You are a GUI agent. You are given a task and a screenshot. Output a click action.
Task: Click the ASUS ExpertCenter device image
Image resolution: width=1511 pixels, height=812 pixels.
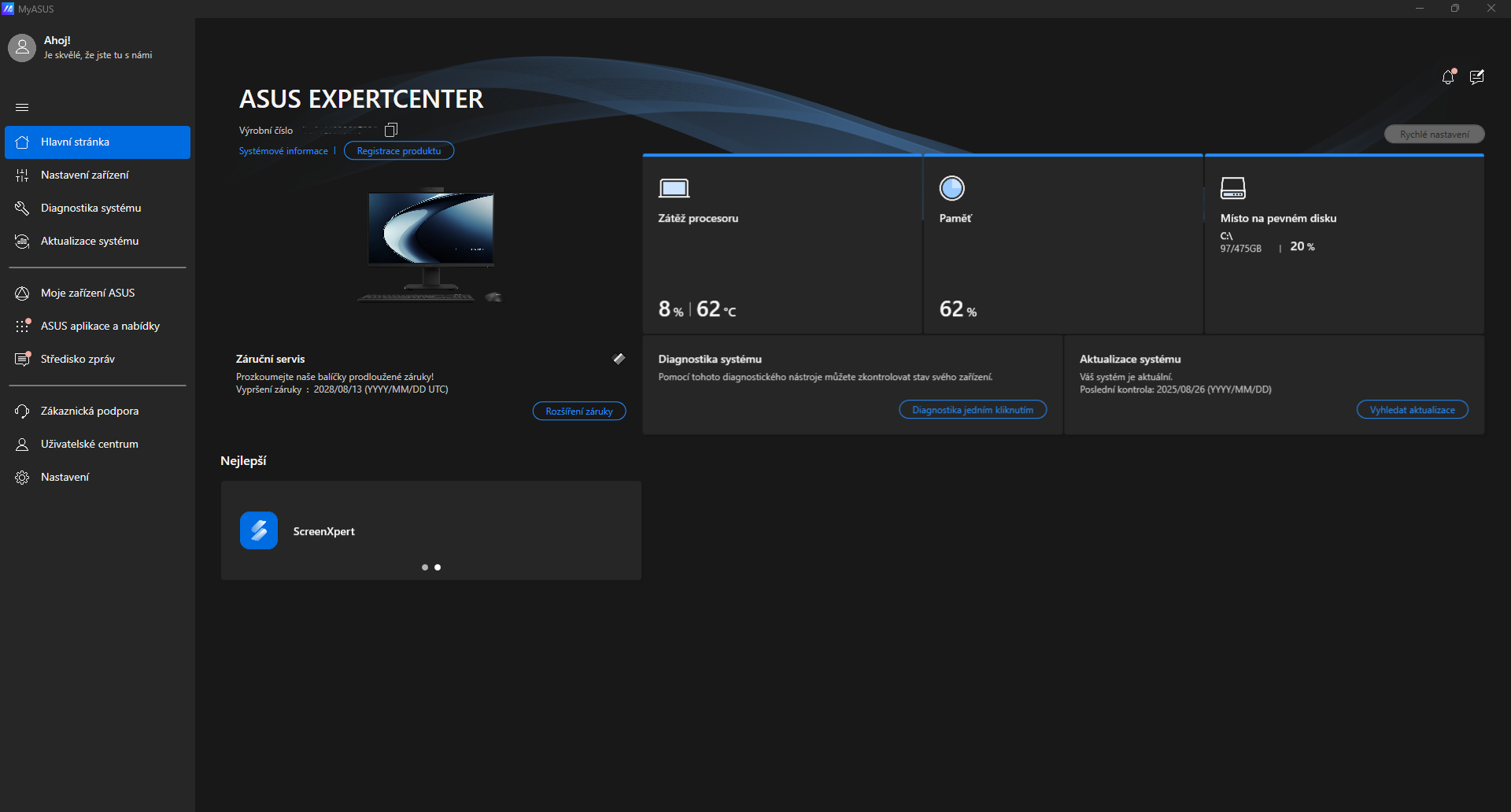point(430,245)
